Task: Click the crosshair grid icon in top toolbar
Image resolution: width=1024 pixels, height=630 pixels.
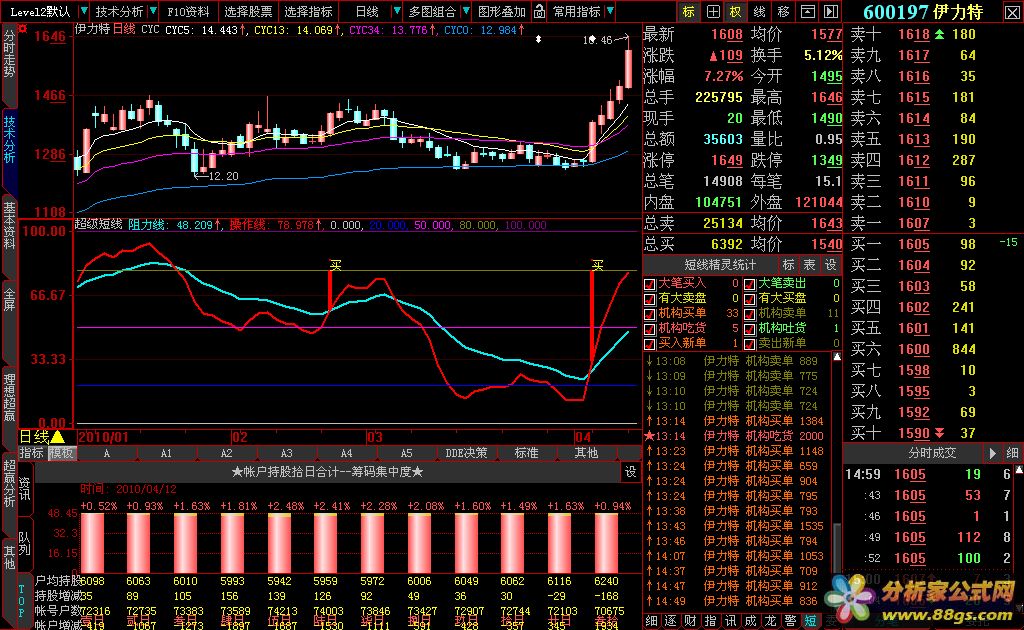Action: click(712, 12)
